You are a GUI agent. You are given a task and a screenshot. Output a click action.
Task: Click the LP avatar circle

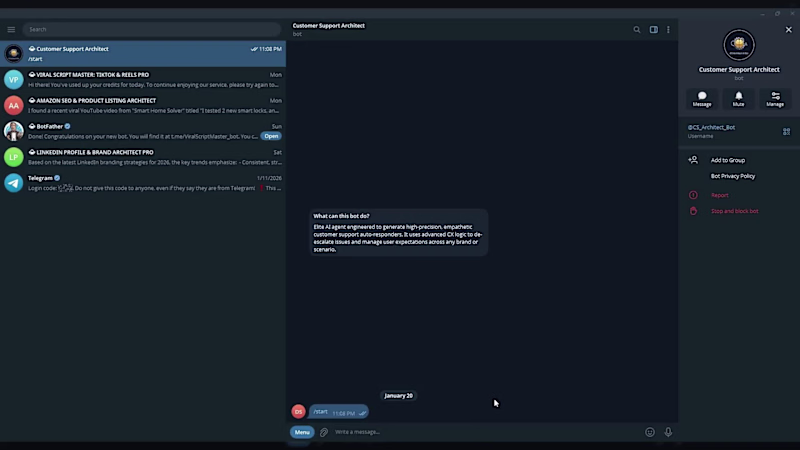(x=14, y=157)
